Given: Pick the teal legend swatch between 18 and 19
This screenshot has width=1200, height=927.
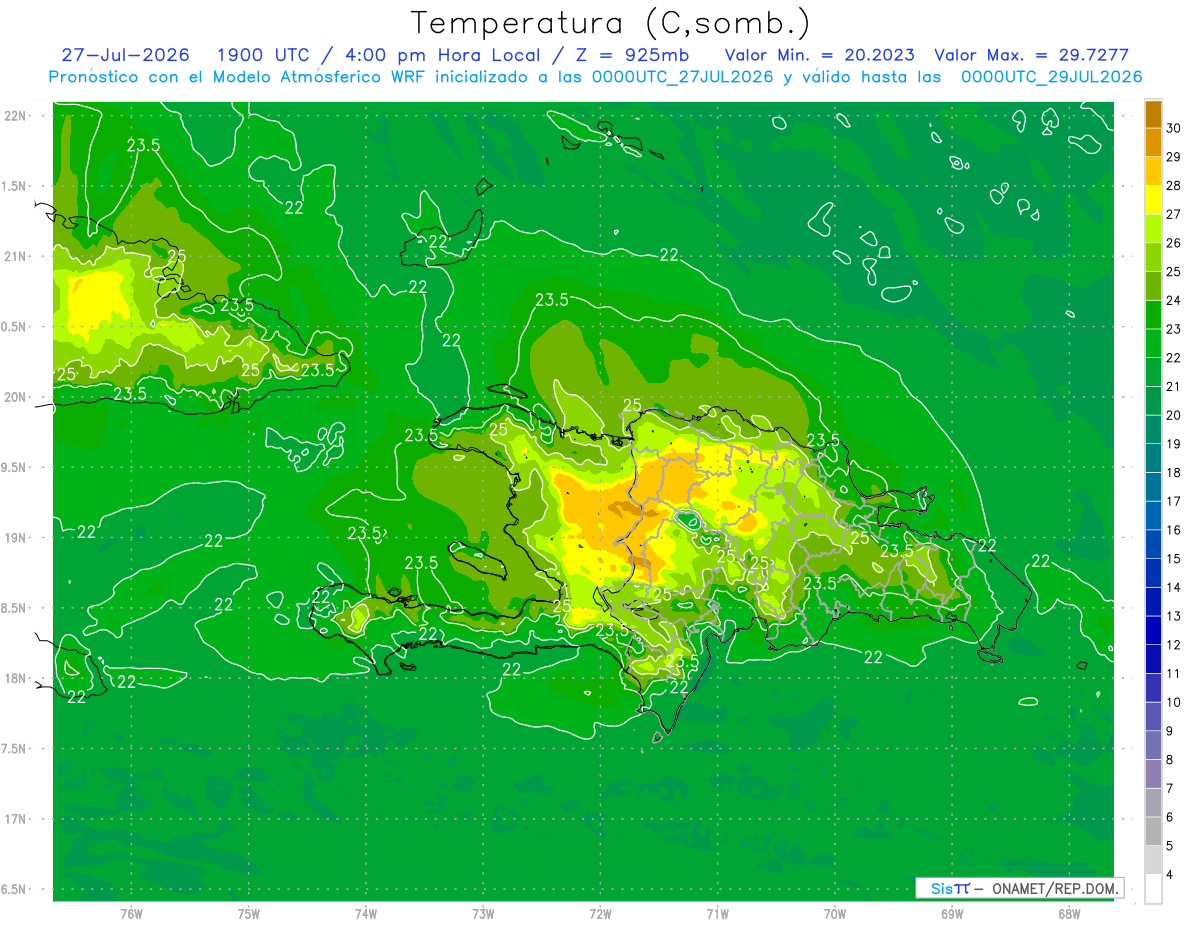Looking at the screenshot, I should pyautogui.click(x=1153, y=458).
